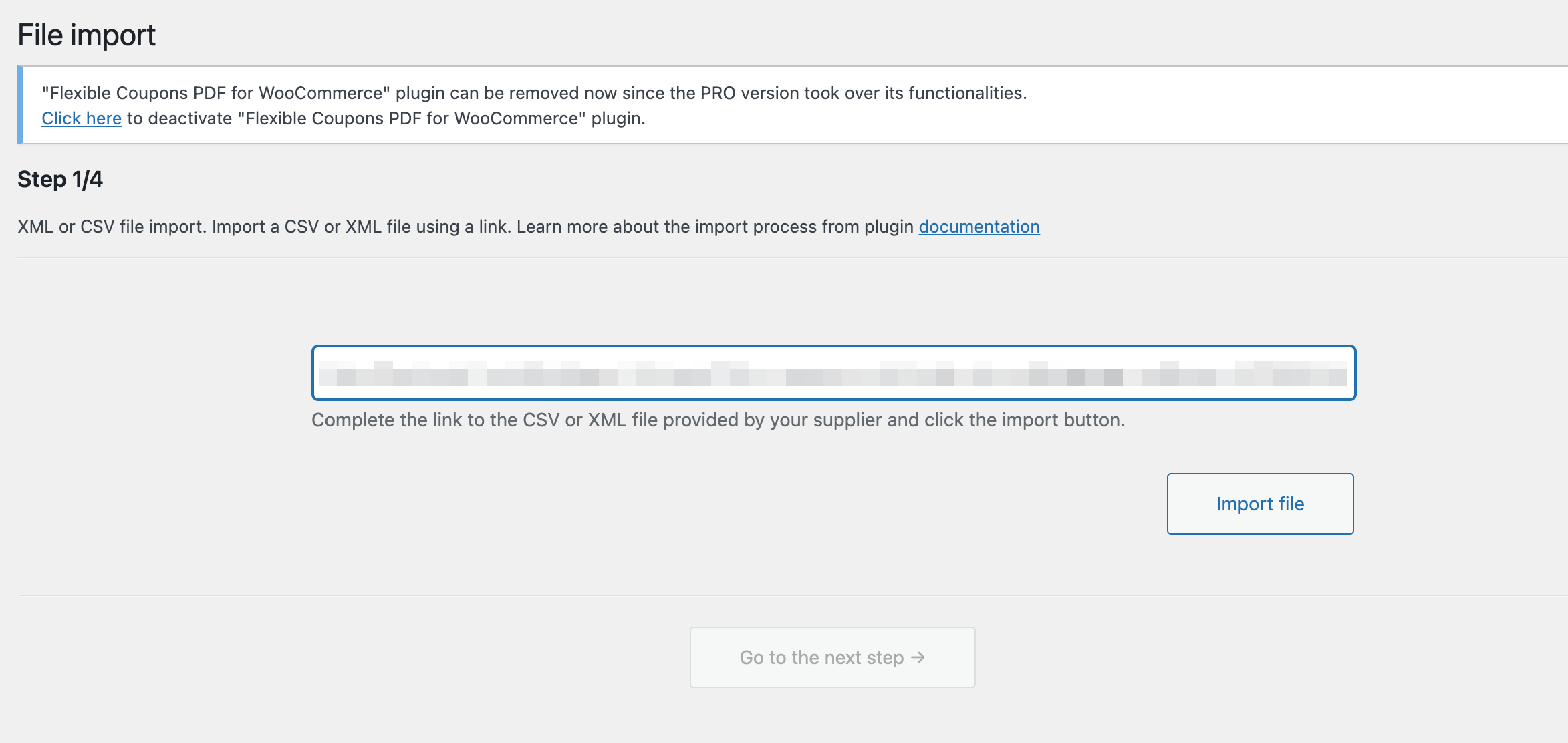Click the arrow icon in the next step button
Viewport: 1568px width, 743px height.
[918, 657]
